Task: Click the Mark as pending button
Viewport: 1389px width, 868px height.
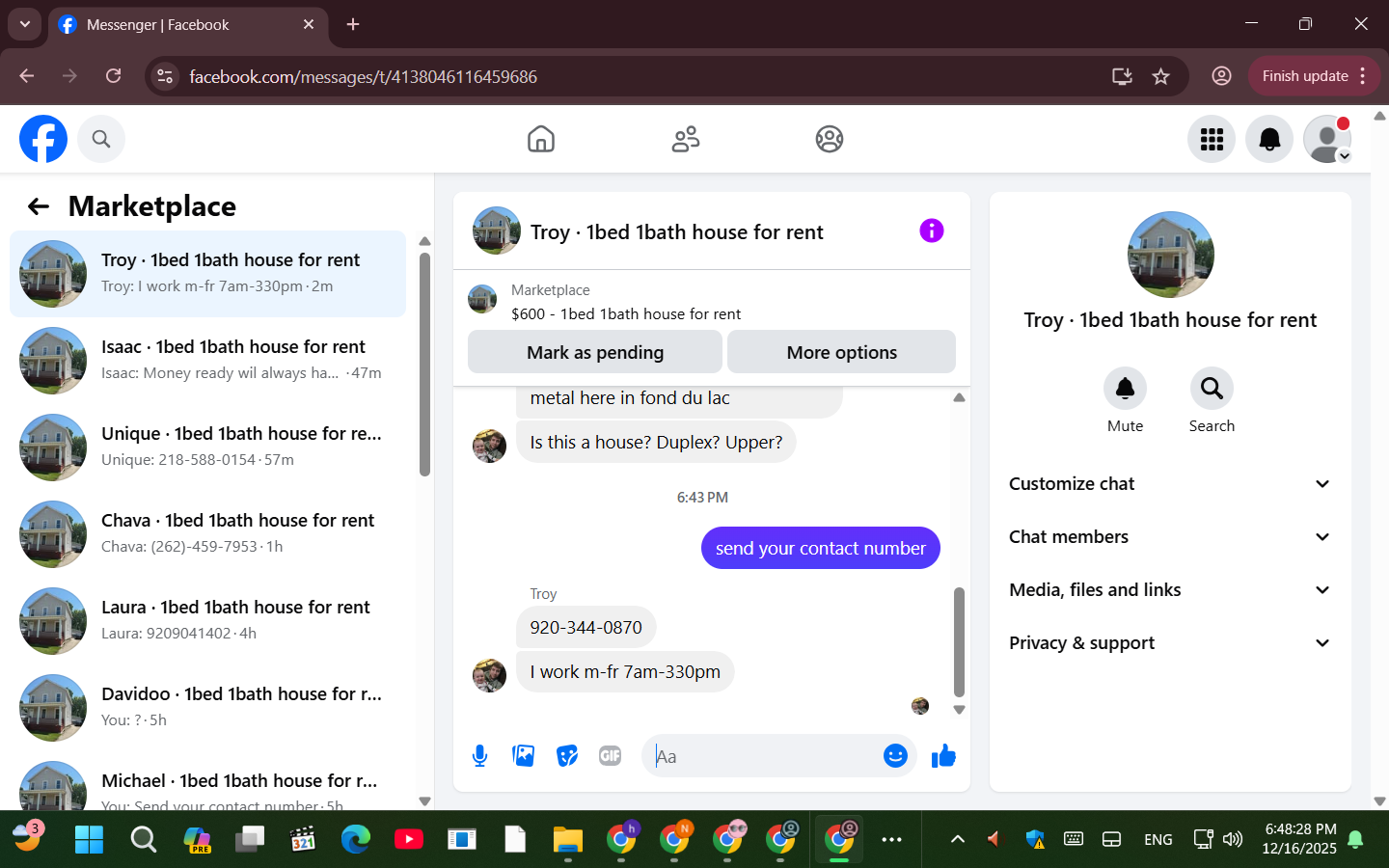Action: (595, 352)
